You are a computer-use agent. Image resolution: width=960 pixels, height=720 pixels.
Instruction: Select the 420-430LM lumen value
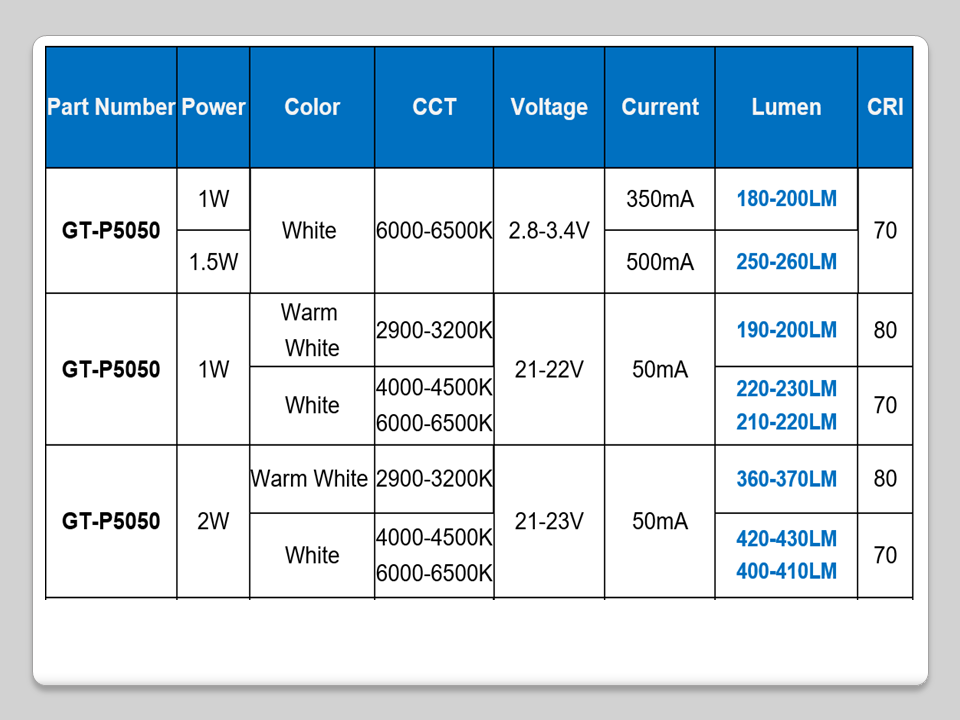(x=786, y=539)
